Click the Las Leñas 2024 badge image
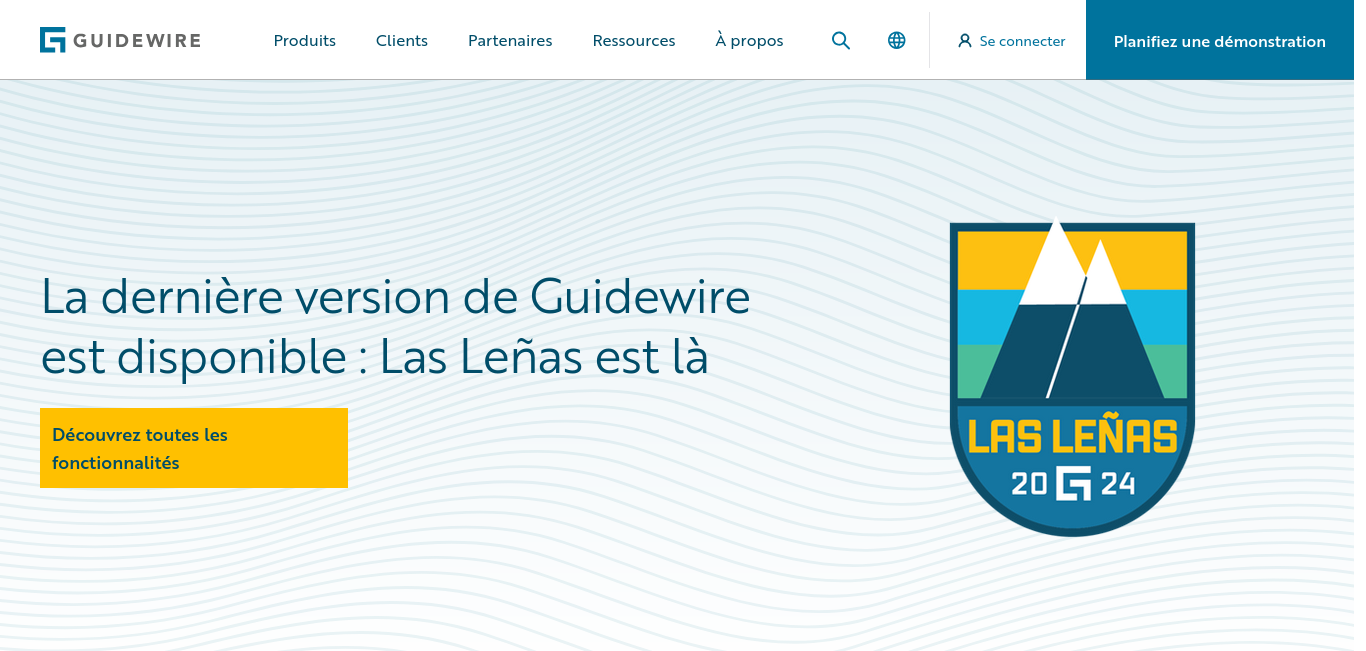 point(1072,376)
